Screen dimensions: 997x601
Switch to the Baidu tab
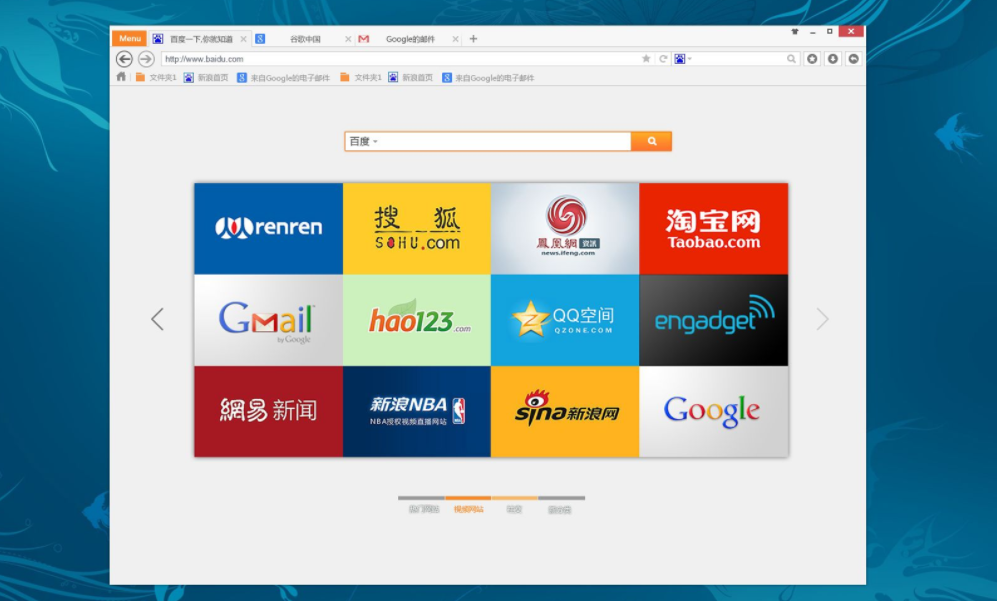200,39
